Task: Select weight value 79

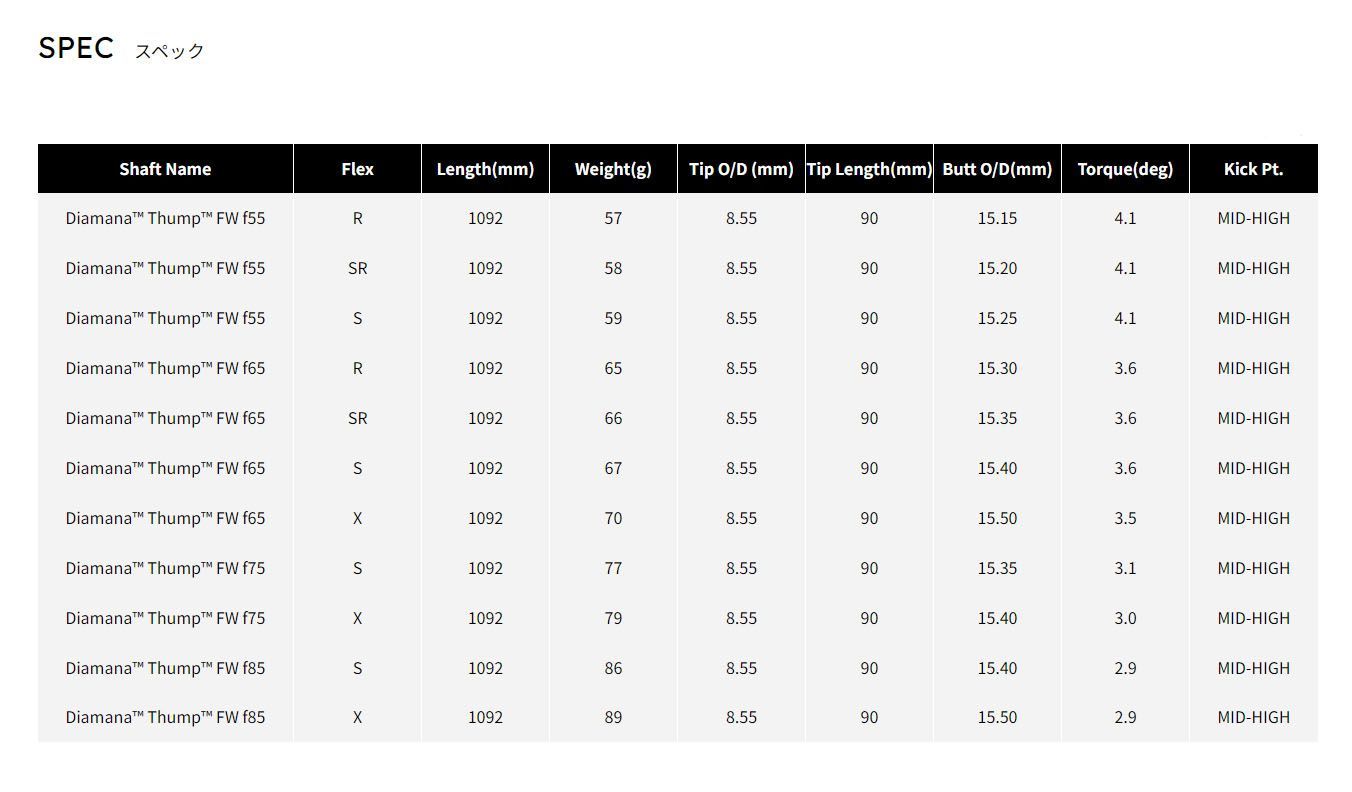Action: [x=613, y=618]
